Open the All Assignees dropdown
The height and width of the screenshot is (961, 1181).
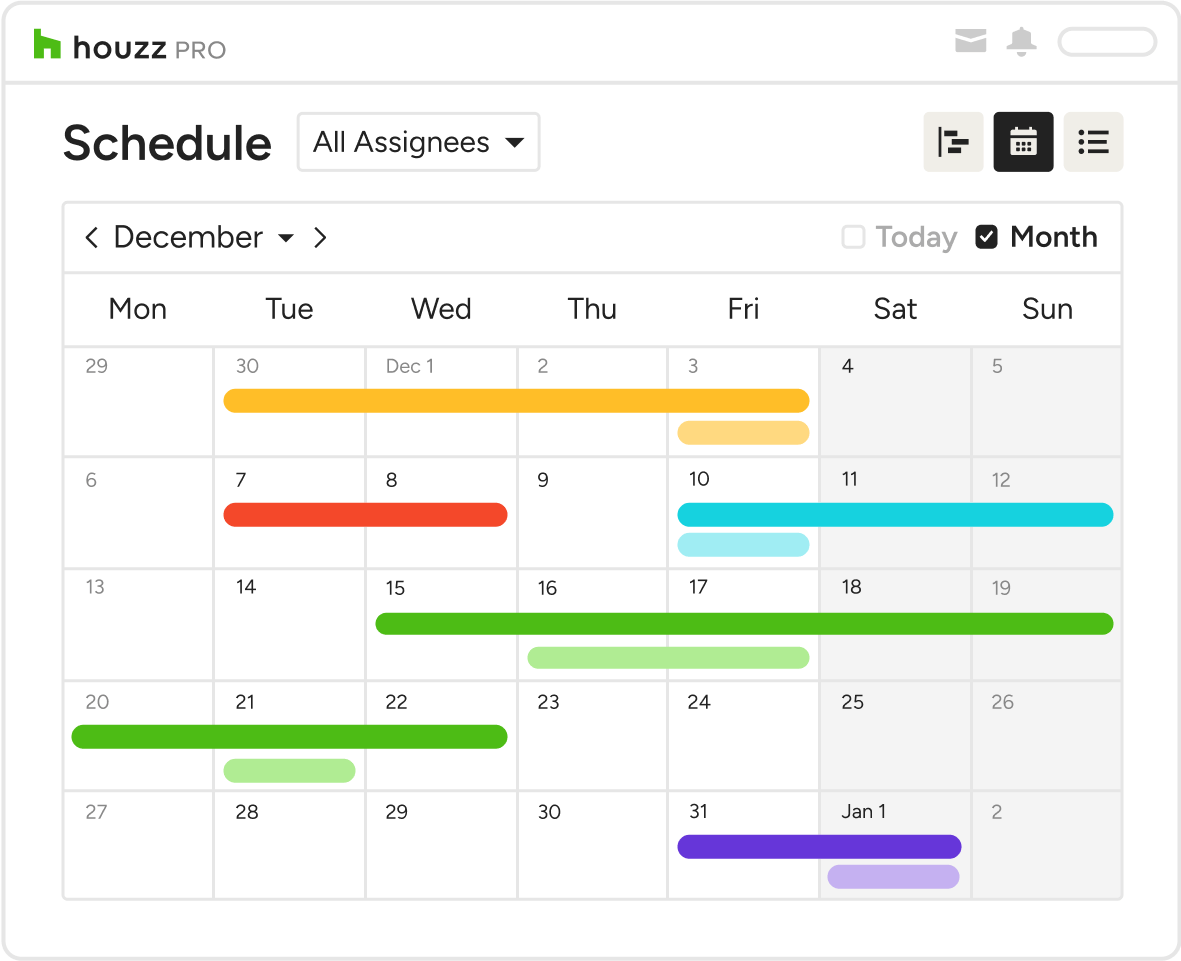pos(418,142)
